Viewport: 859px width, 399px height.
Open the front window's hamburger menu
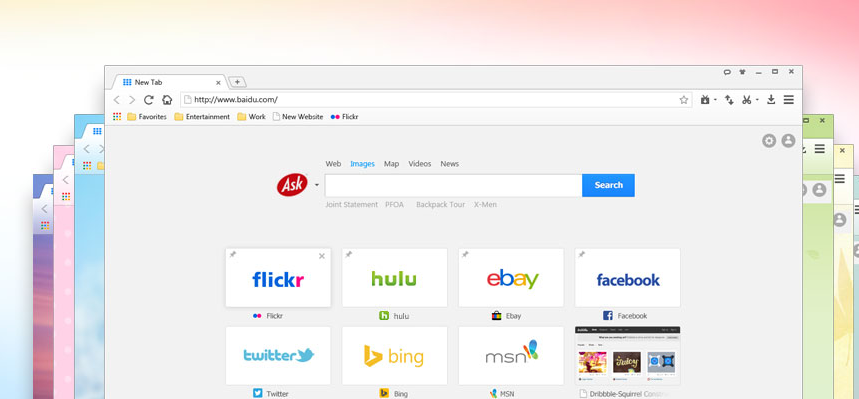[x=788, y=99]
